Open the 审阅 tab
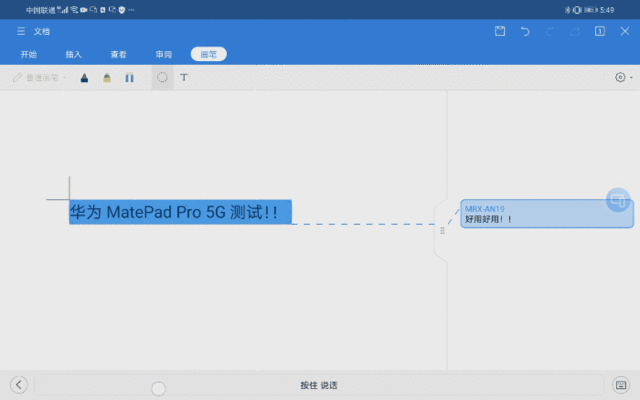 (164, 54)
